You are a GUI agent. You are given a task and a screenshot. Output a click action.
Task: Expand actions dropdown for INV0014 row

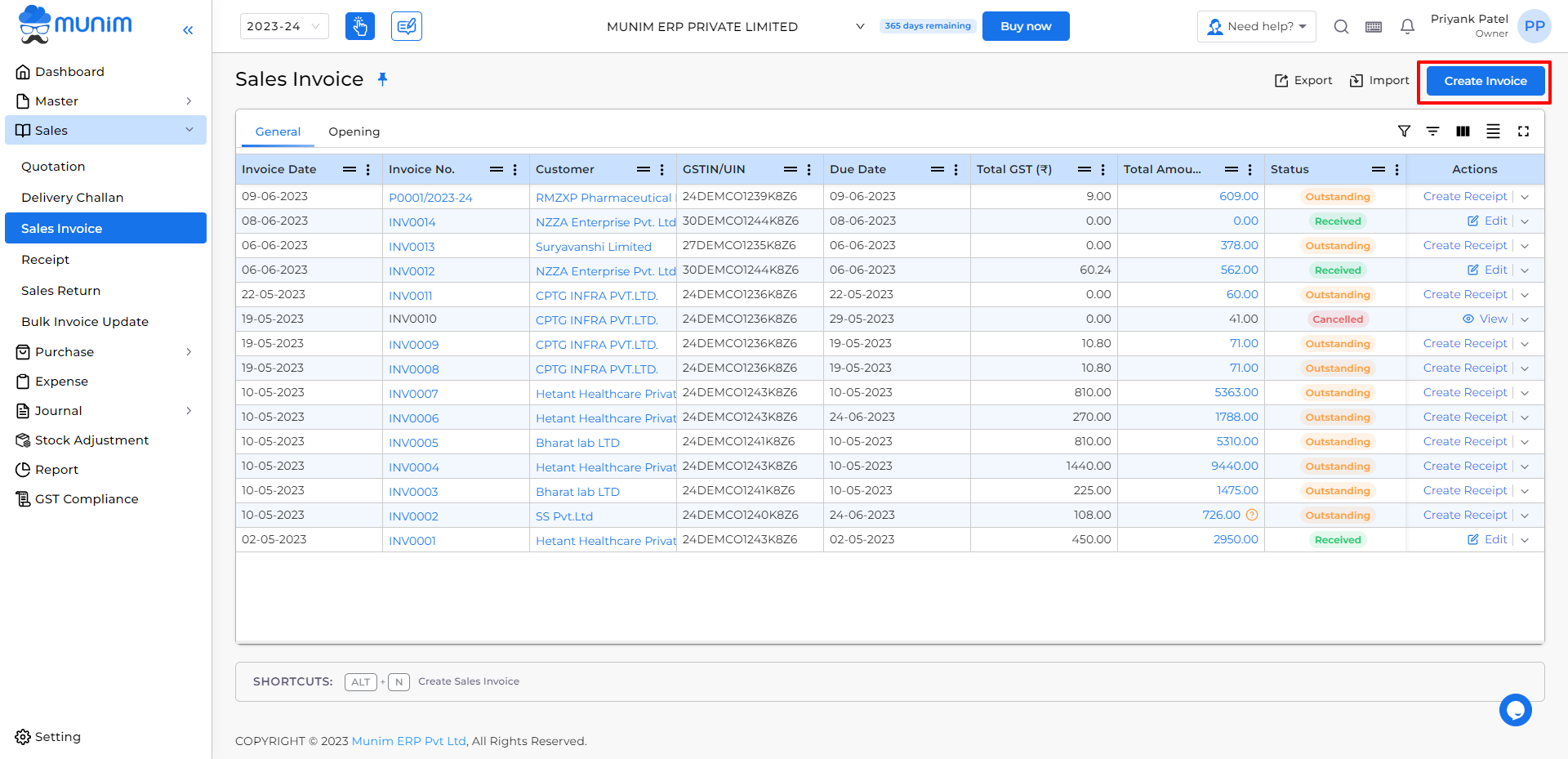click(1525, 221)
